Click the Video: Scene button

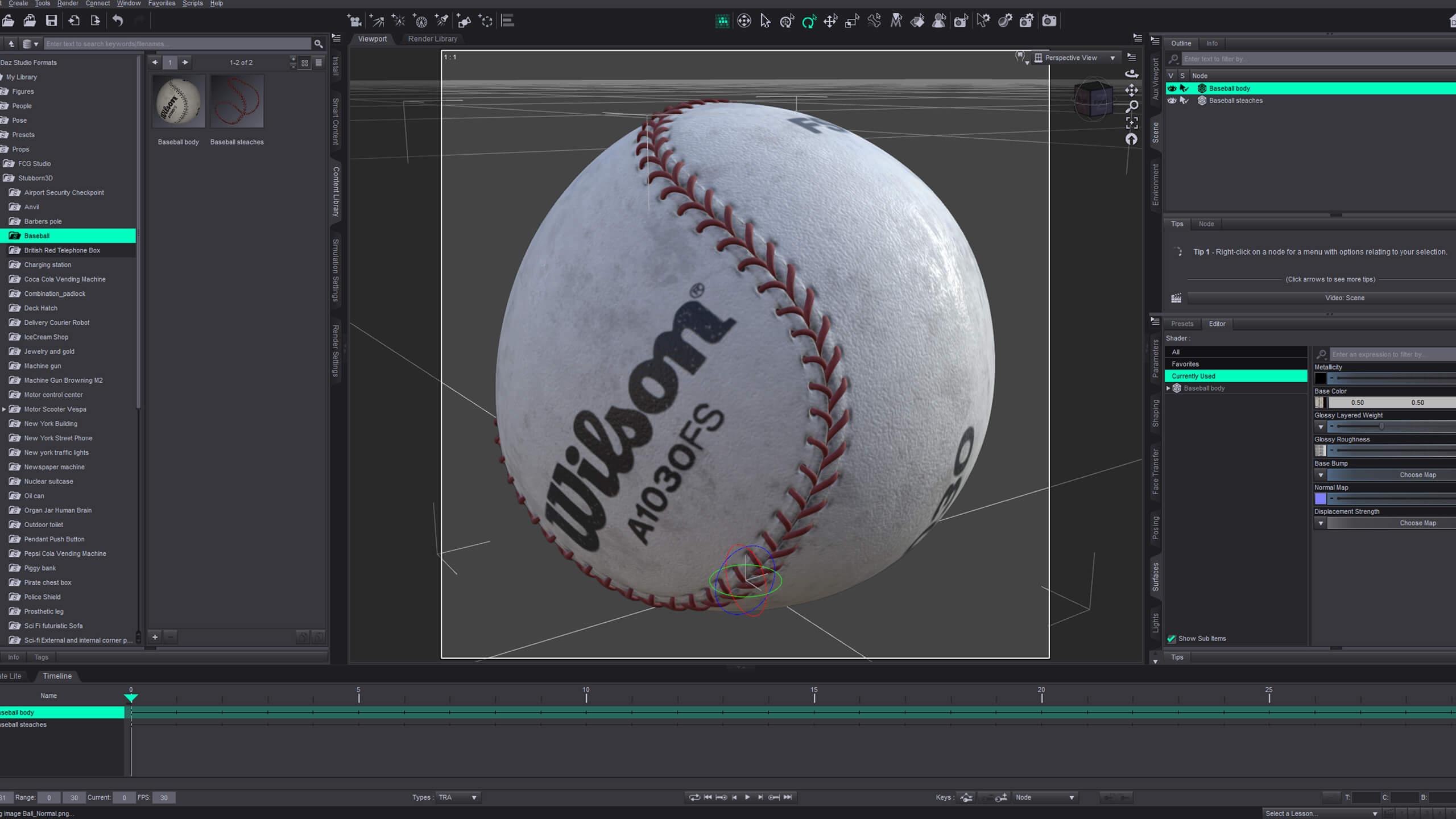[1345, 298]
